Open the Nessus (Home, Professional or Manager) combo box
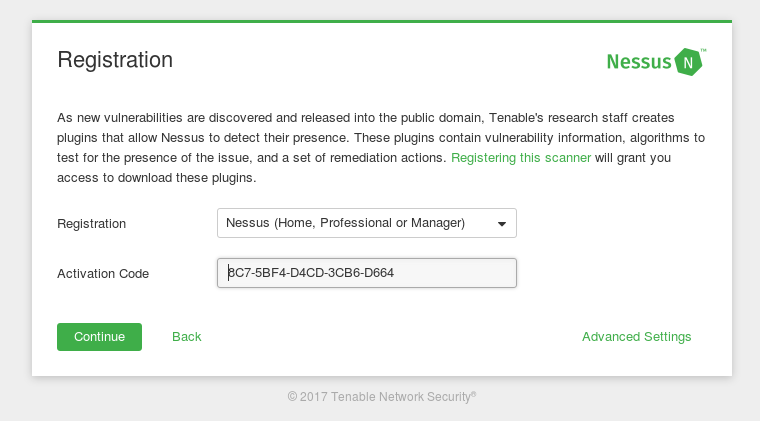 click(367, 223)
